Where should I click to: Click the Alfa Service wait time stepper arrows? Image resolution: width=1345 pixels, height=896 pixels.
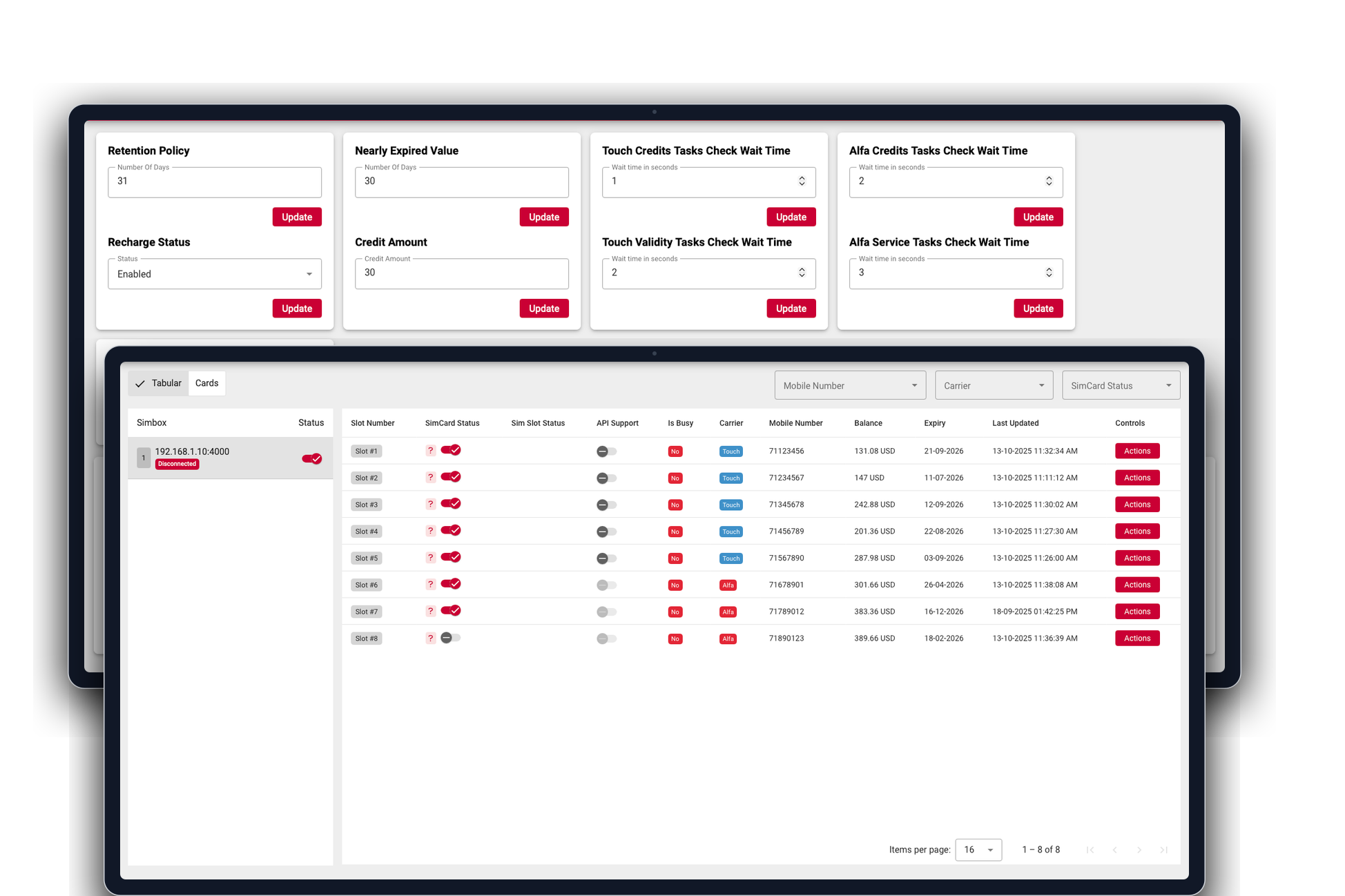[x=1049, y=273]
